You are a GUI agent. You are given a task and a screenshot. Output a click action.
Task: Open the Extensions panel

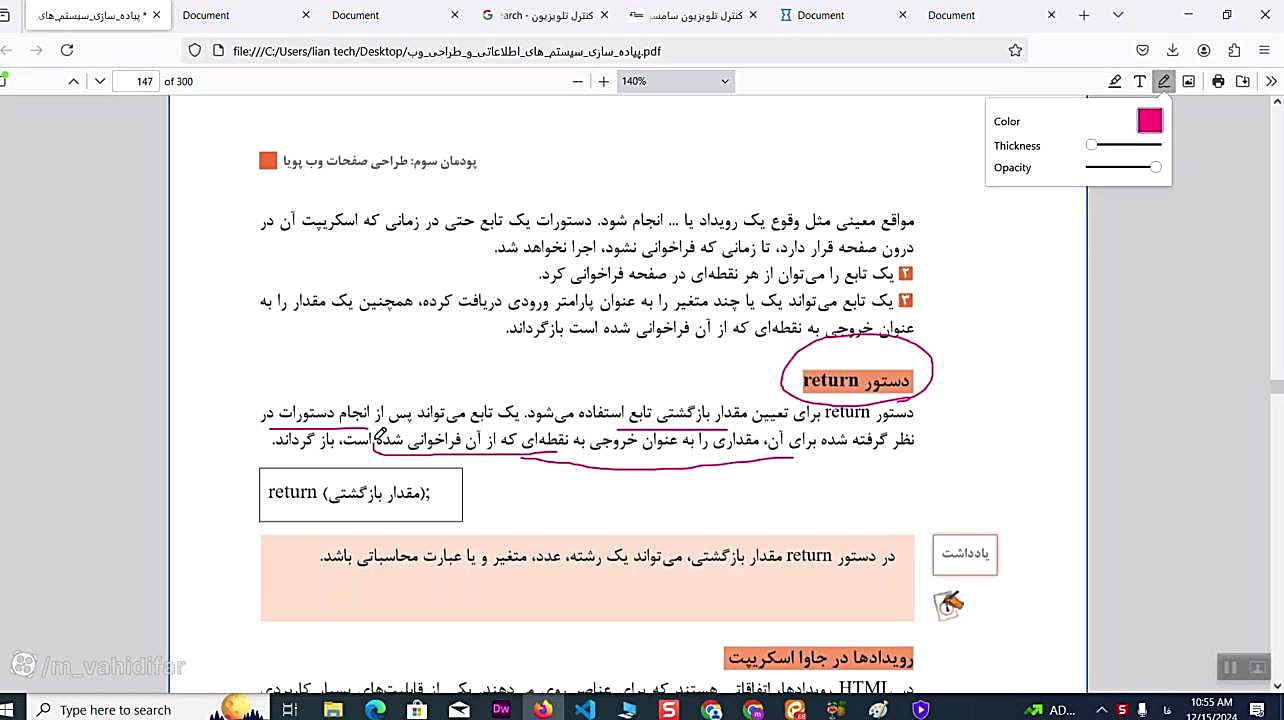(x=1234, y=50)
